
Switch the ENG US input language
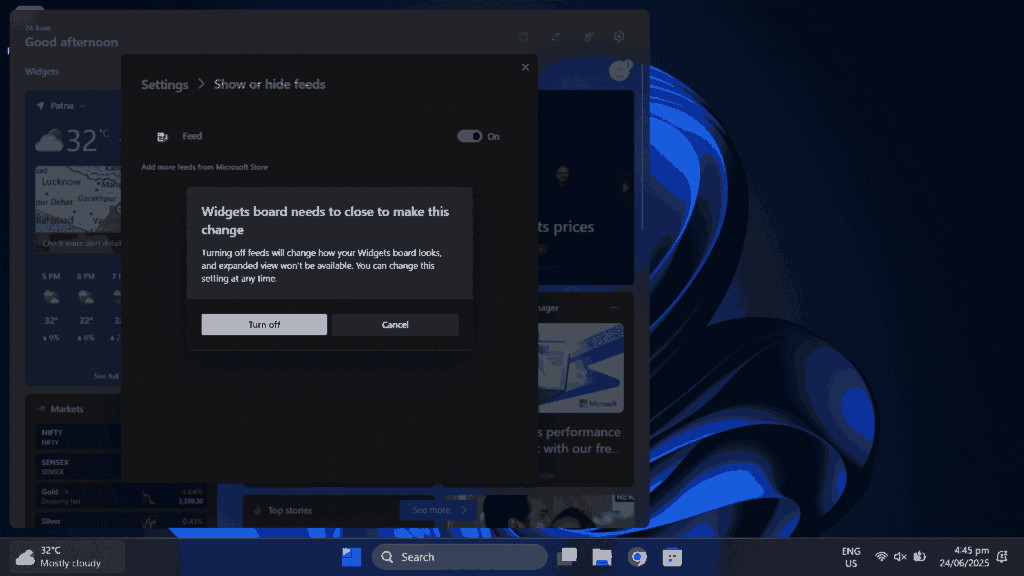[x=851, y=557]
